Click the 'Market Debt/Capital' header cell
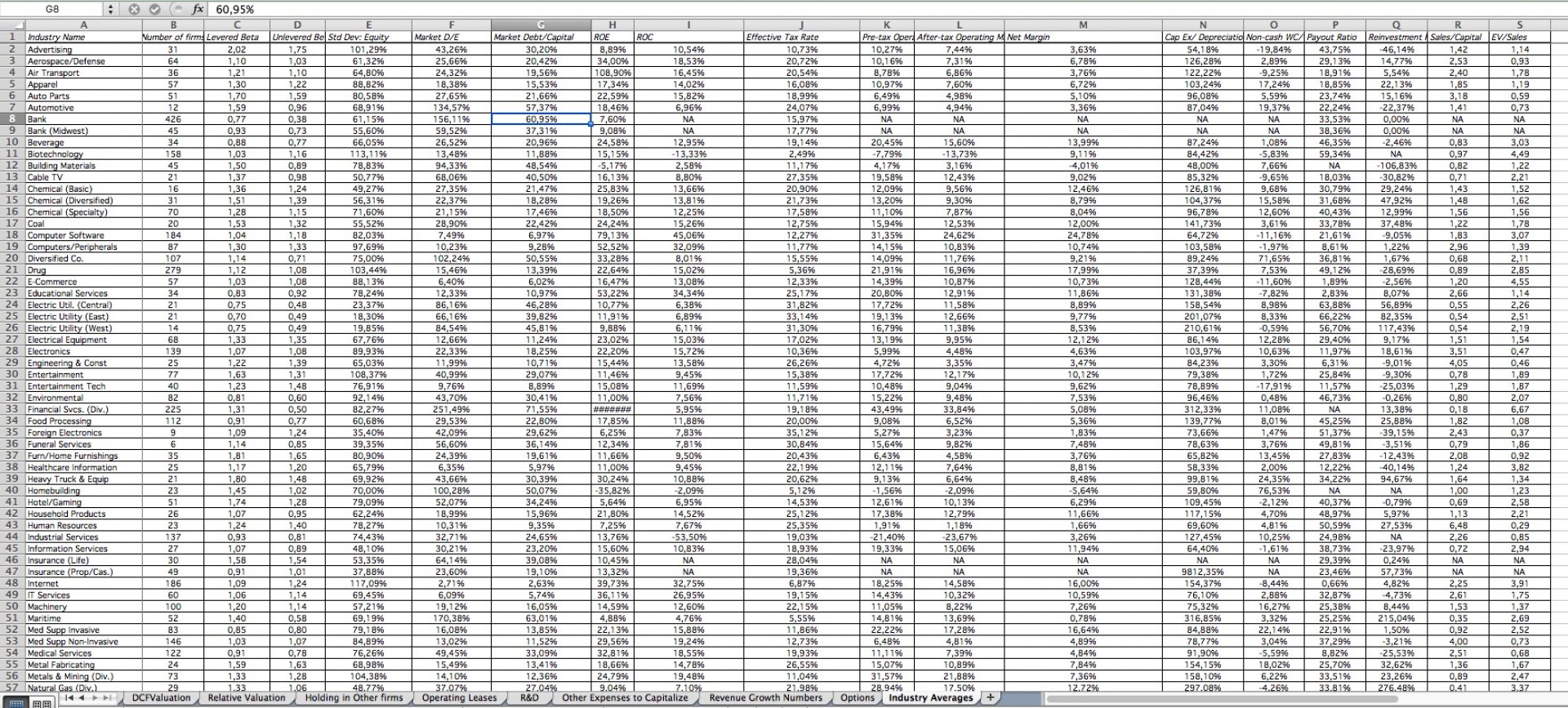This screenshot has height=708, width=1568. coord(540,38)
